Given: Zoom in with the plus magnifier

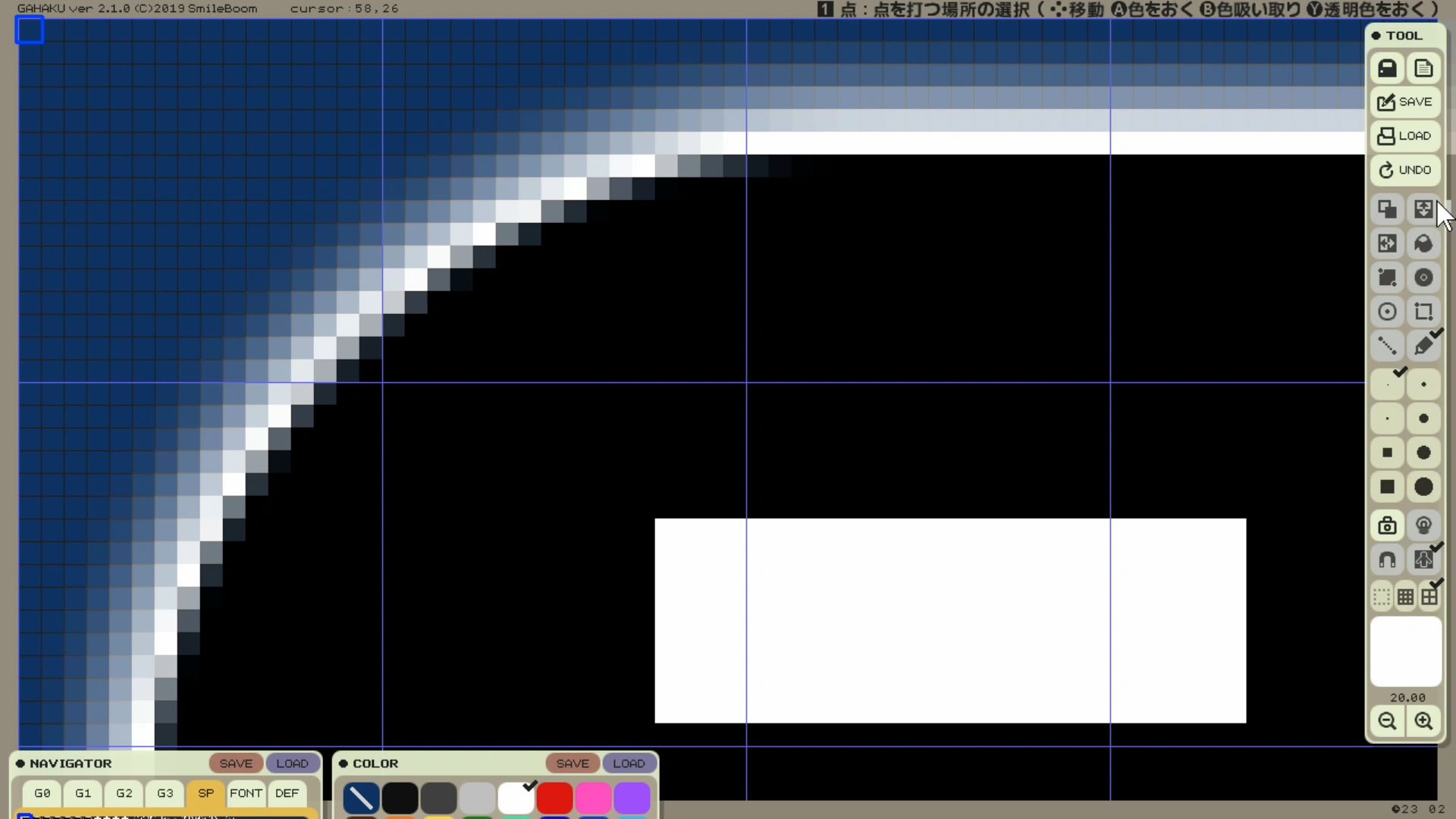Looking at the screenshot, I should click(x=1423, y=721).
